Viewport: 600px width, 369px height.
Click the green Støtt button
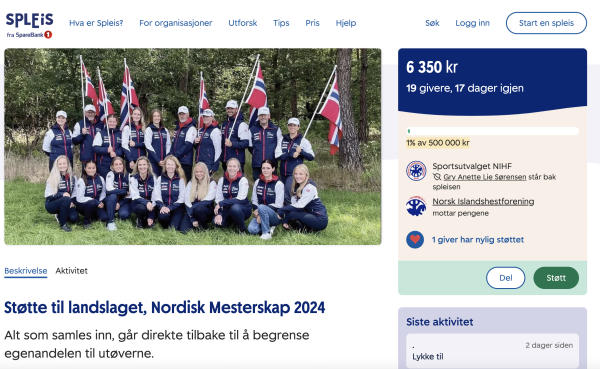tap(556, 278)
